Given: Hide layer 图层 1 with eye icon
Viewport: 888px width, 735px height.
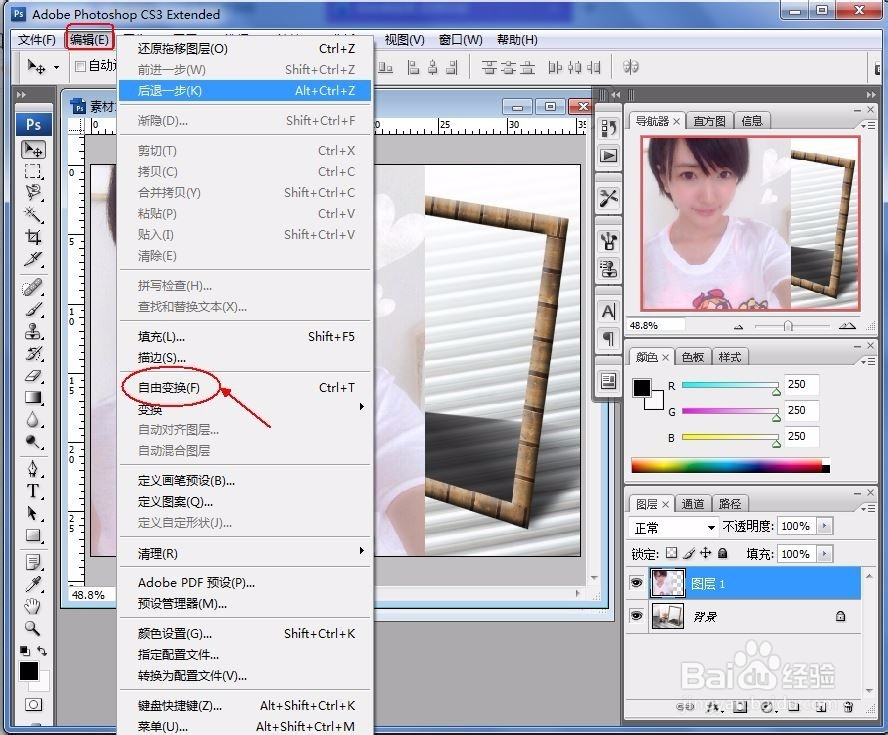Looking at the screenshot, I should tap(637, 583).
